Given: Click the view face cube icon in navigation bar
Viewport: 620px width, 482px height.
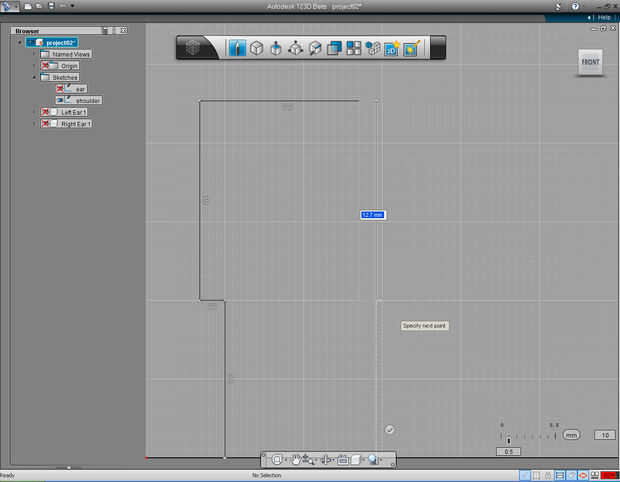Looking at the screenshot, I should click(x=356, y=459).
